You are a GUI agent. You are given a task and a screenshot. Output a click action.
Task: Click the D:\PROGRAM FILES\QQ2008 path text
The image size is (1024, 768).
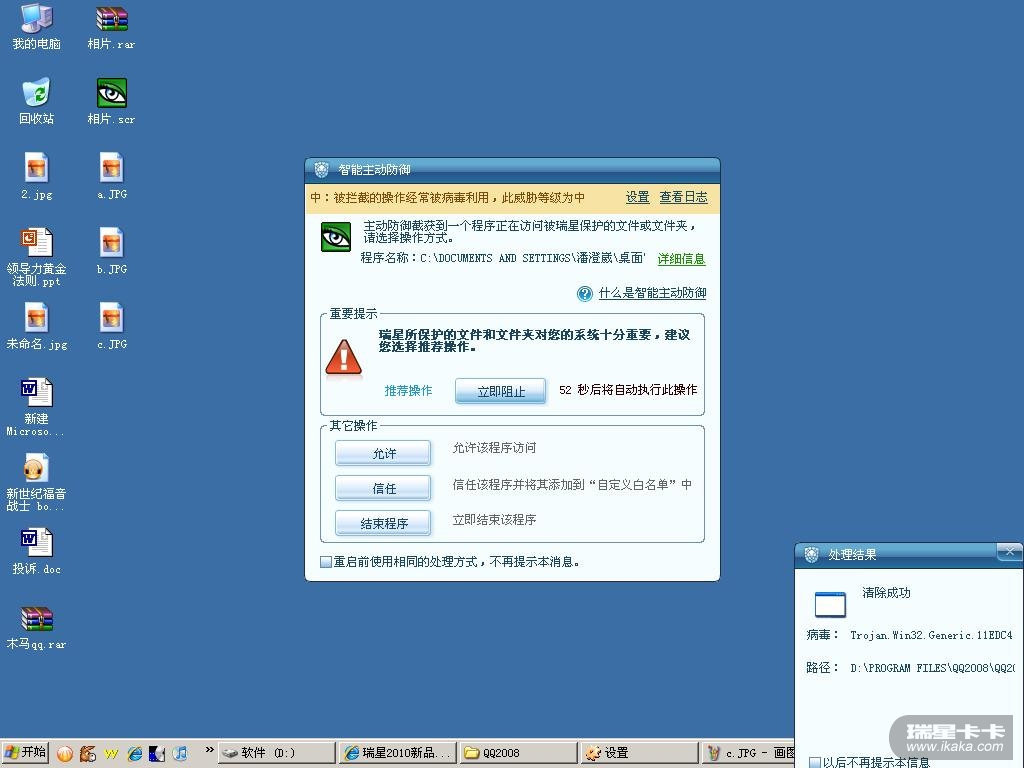pyautogui.click(x=933, y=667)
